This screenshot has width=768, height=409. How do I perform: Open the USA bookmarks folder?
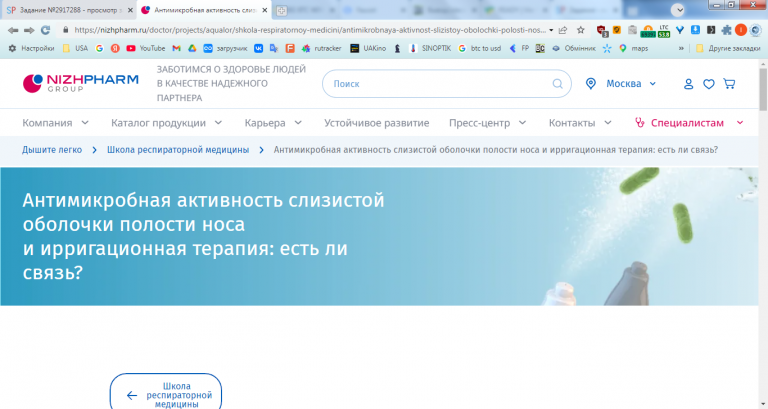[x=75, y=48]
